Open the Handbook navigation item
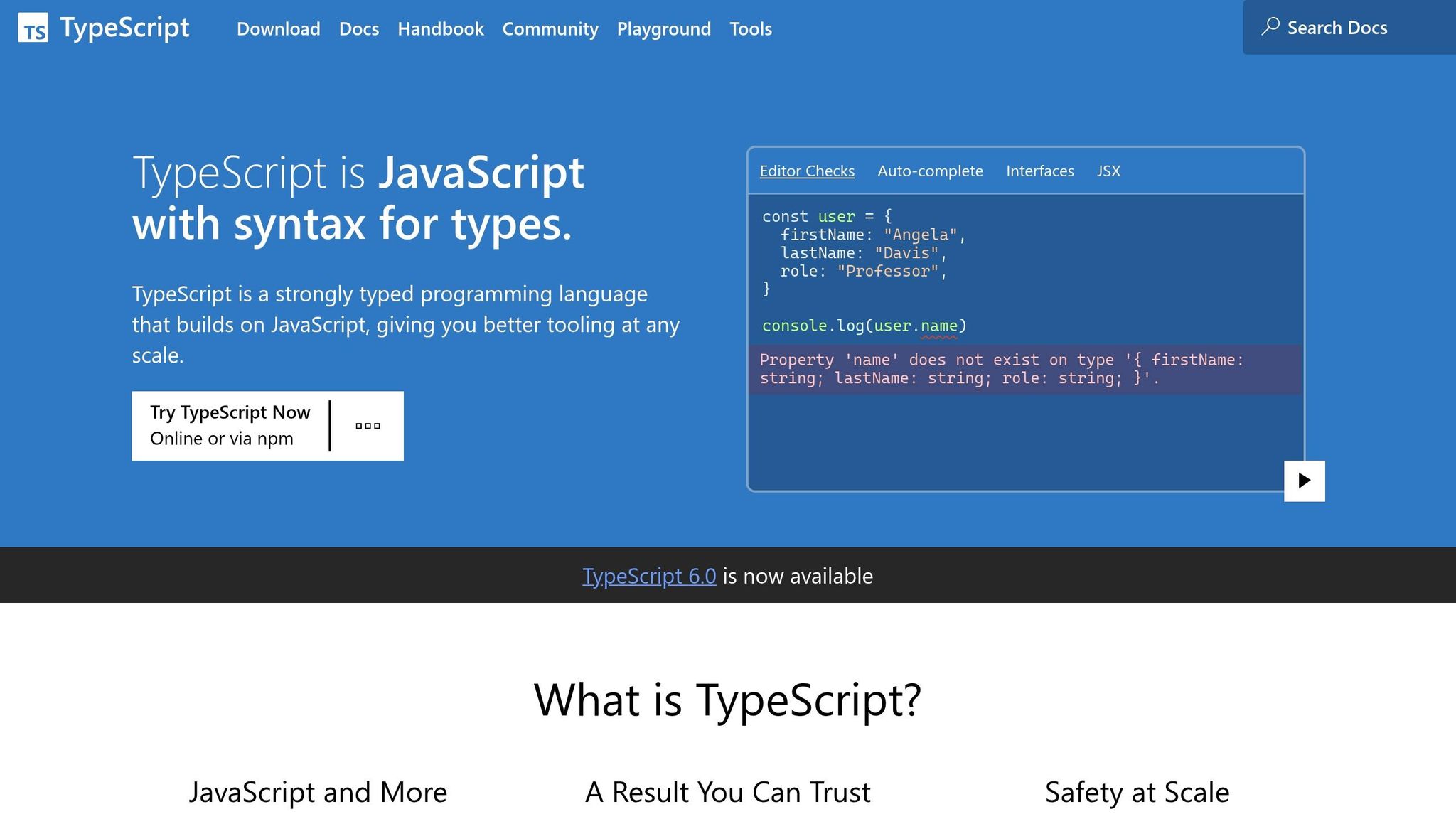Image resolution: width=1456 pixels, height=819 pixels. click(x=440, y=29)
